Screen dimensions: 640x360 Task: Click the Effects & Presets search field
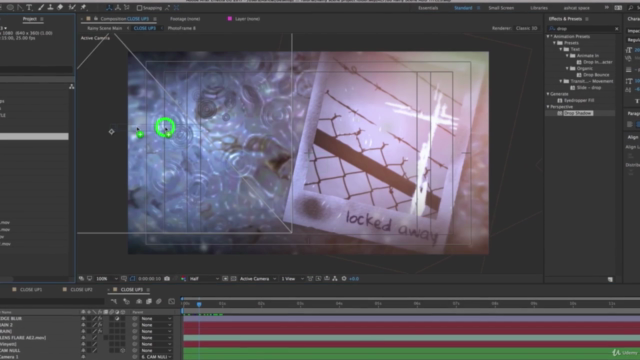[582, 29]
